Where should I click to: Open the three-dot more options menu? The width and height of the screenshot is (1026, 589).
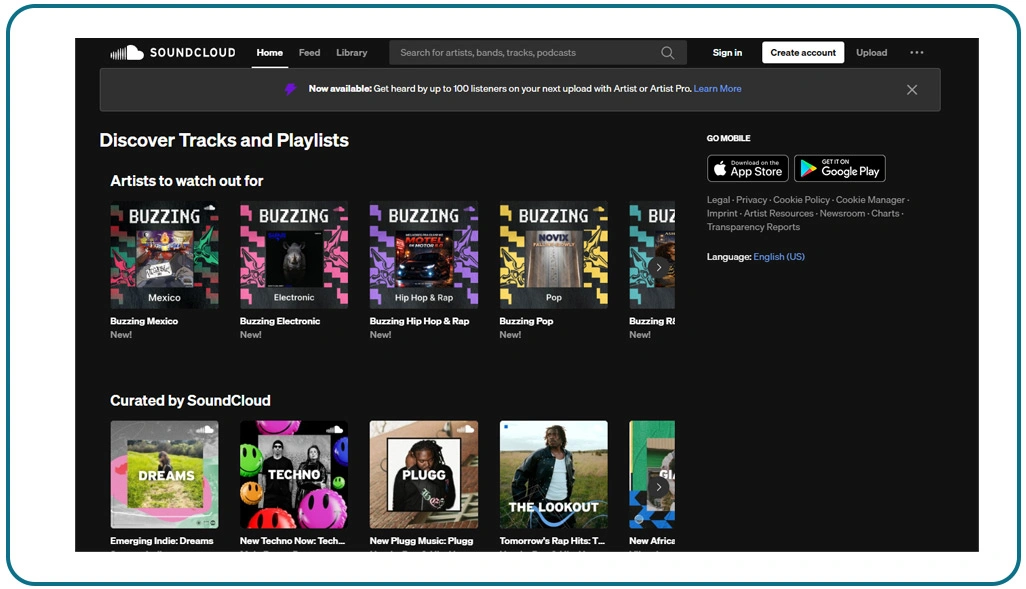click(x=916, y=53)
